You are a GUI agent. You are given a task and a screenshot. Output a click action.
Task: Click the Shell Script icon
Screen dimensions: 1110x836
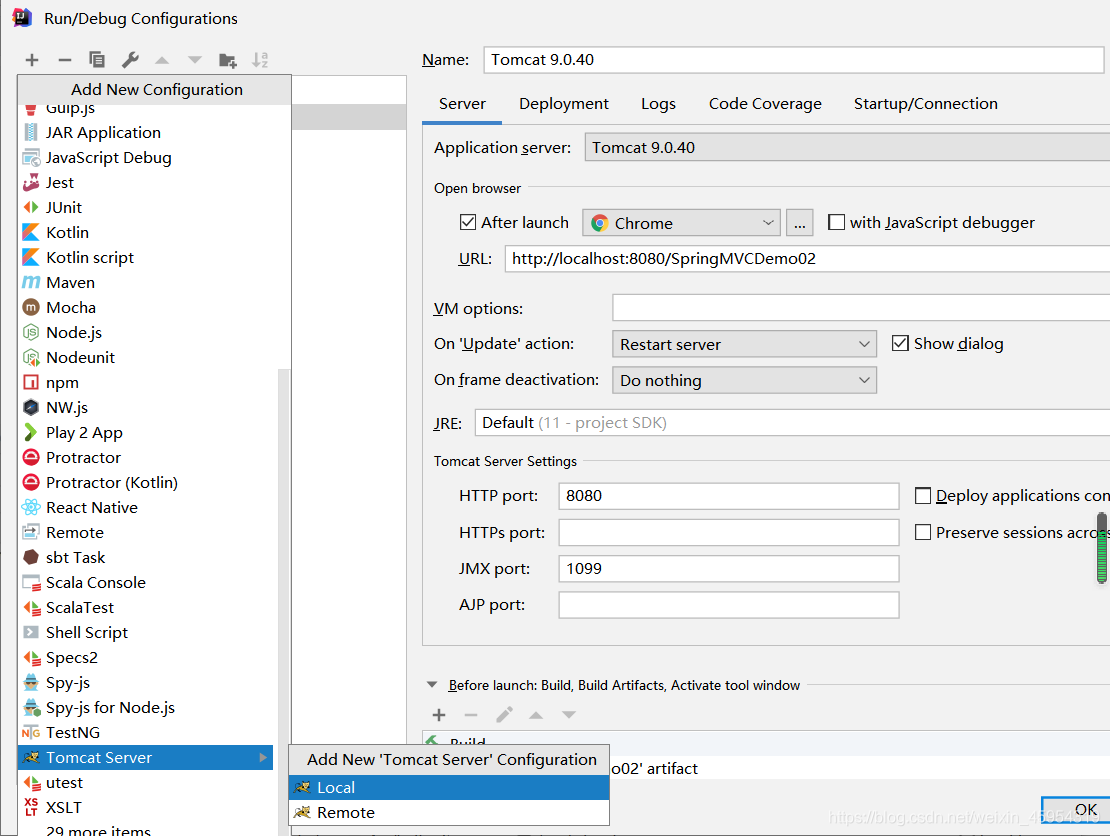click(30, 632)
